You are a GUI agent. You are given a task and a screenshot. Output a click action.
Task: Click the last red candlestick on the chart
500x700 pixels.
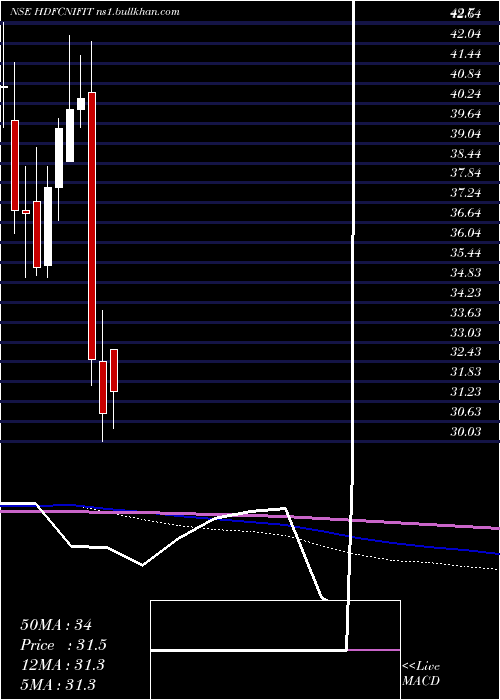[114, 371]
